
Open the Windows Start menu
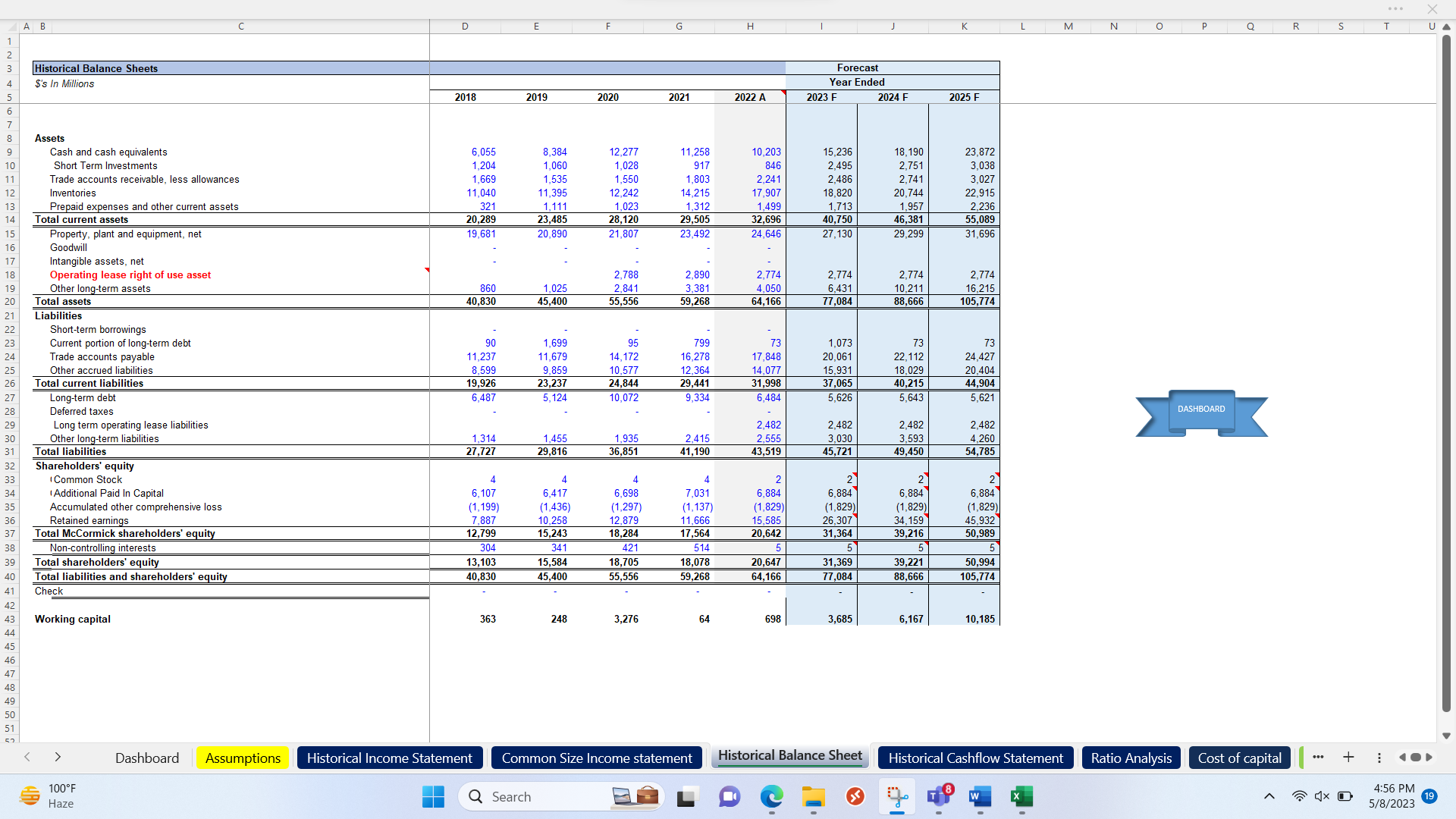coord(432,796)
